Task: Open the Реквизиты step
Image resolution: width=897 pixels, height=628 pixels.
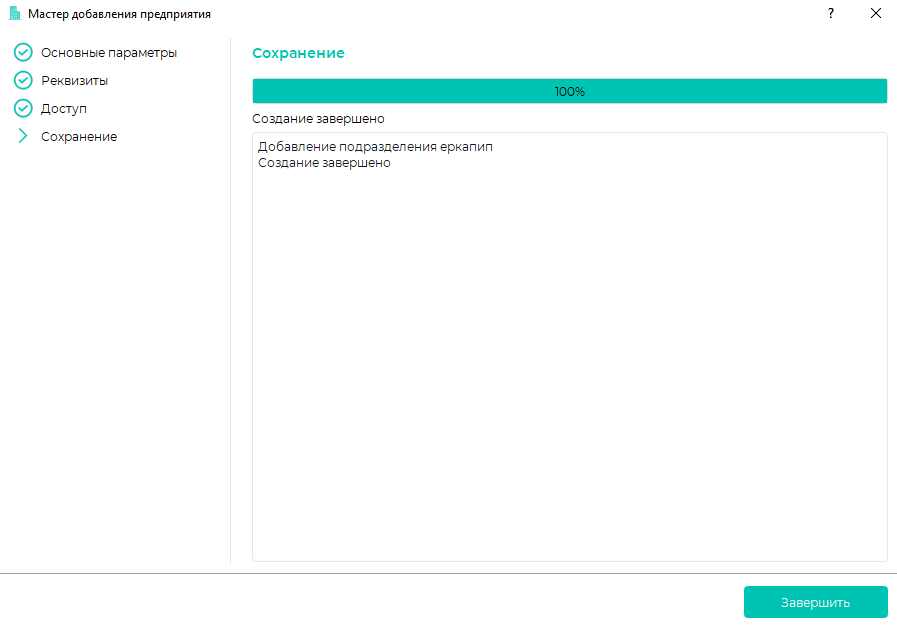Action: [x=74, y=81]
